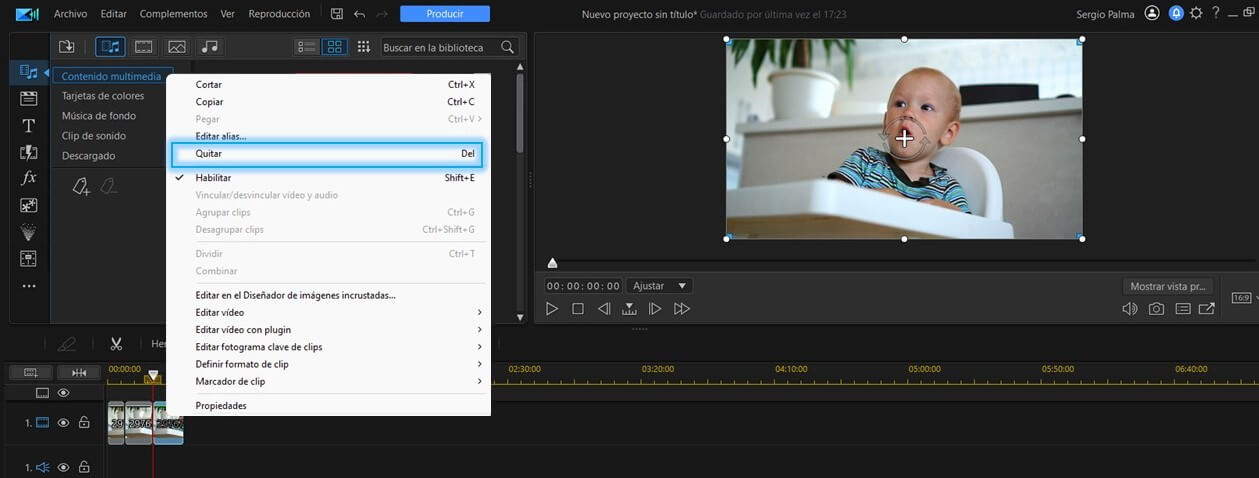Image resolution: width=1259 pixels, height=478 pixels.
Task: Open the Editar menu
Action: click(x=114, y=14)
